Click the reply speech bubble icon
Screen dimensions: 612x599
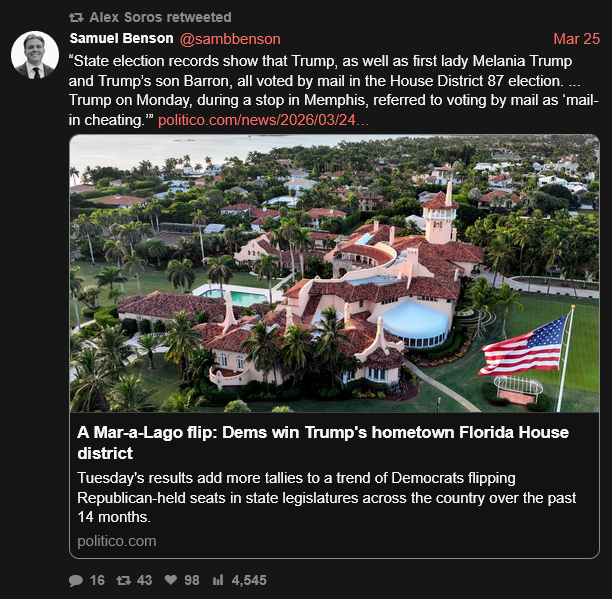[x=76, y=580]
